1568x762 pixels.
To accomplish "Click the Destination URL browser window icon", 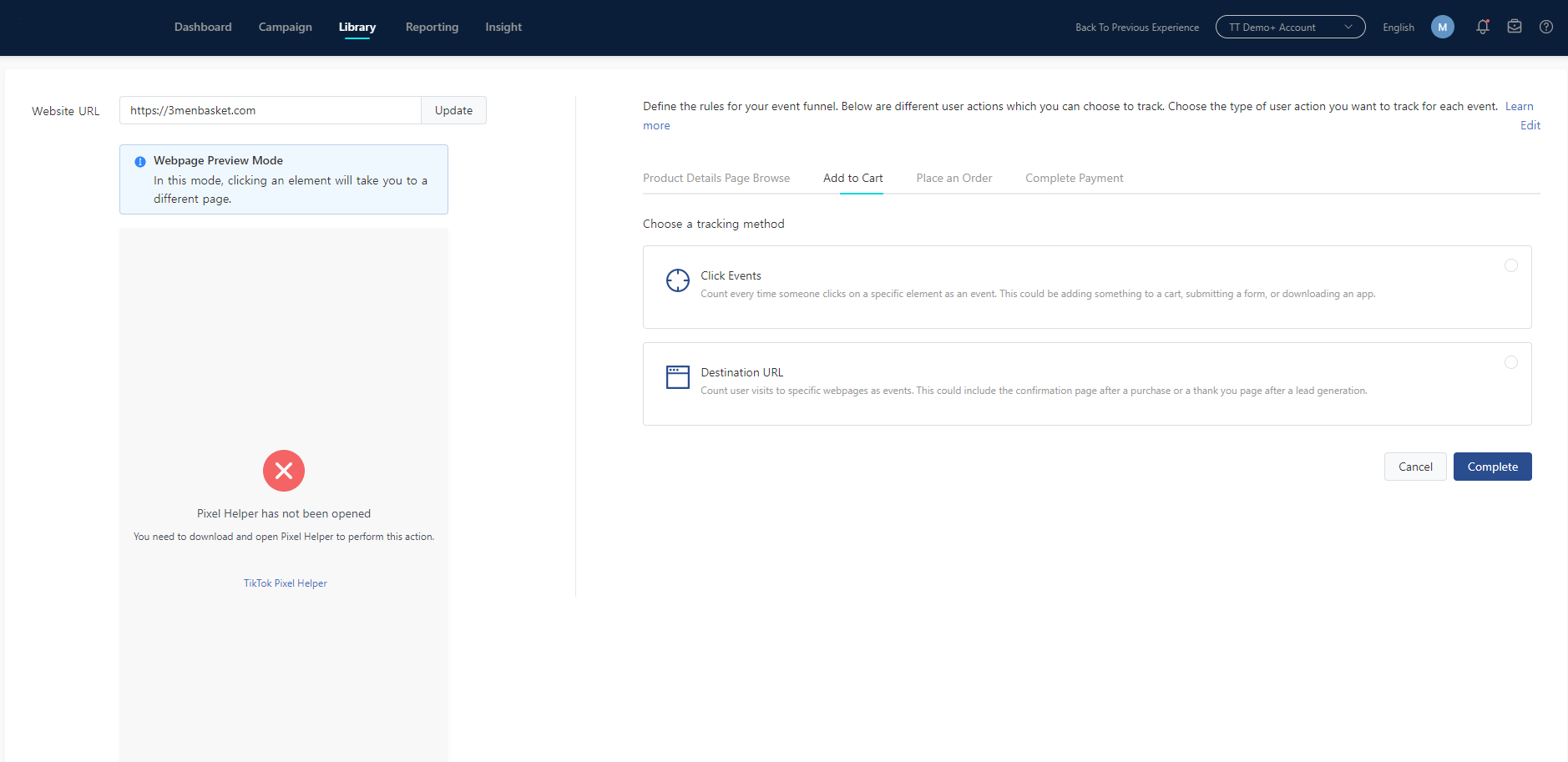I will pos(678,377).
